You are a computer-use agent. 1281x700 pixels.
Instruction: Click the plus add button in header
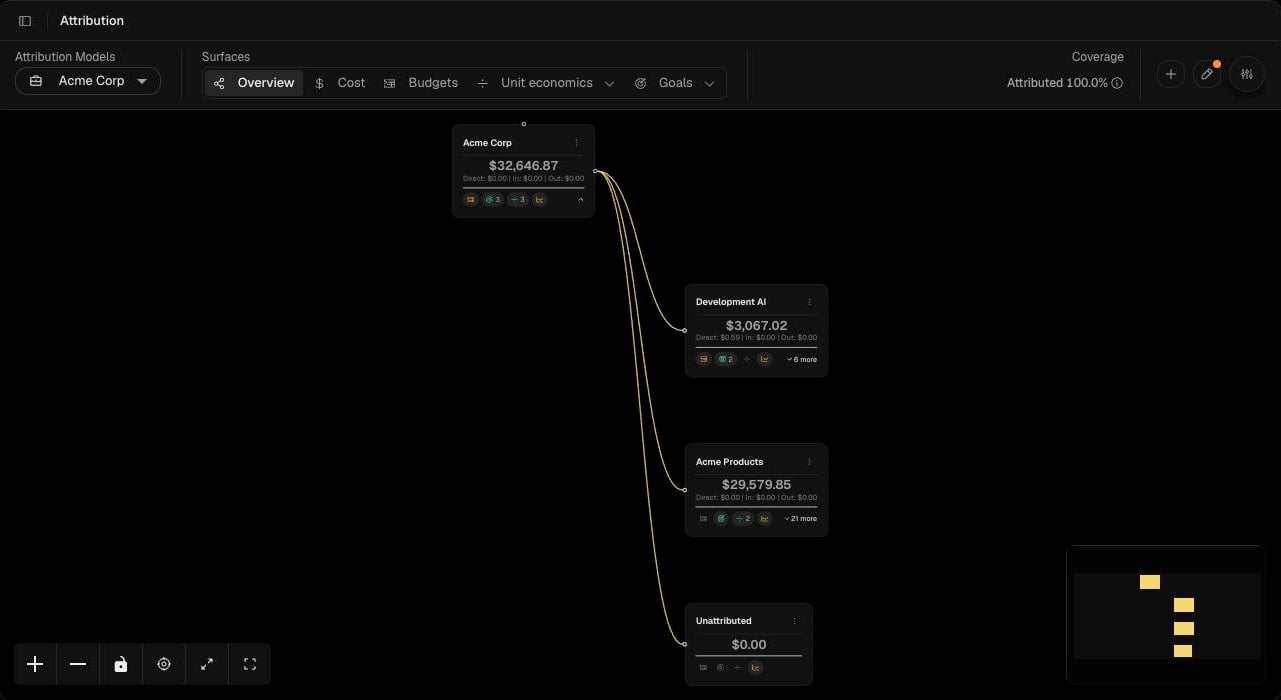click(x=1171, y=74)
